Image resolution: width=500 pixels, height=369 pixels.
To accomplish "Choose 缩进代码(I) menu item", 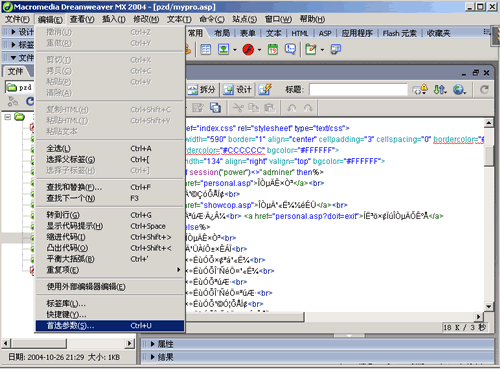I will (110, 237).
